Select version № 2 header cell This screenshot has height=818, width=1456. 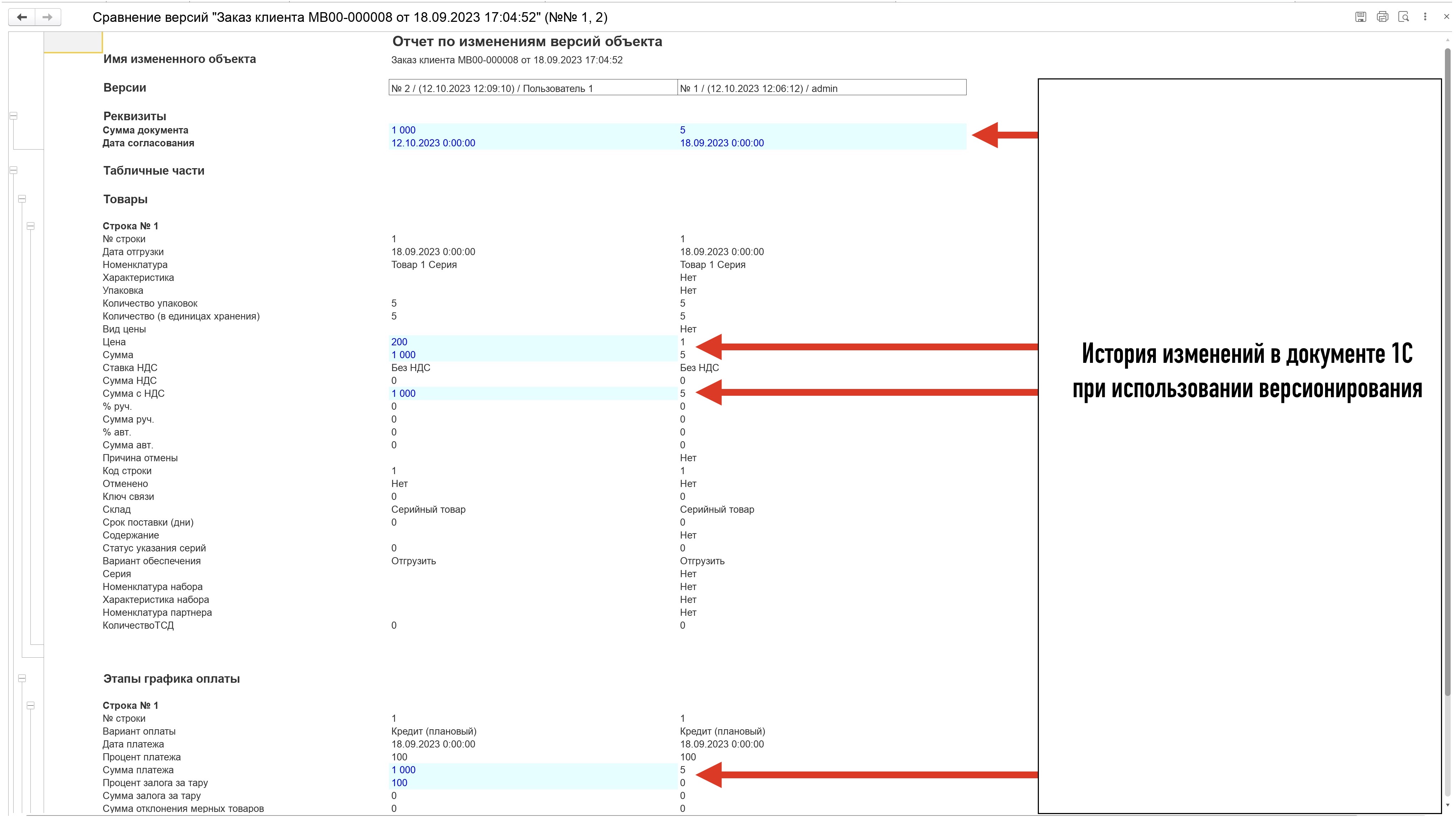click(533, 88)
